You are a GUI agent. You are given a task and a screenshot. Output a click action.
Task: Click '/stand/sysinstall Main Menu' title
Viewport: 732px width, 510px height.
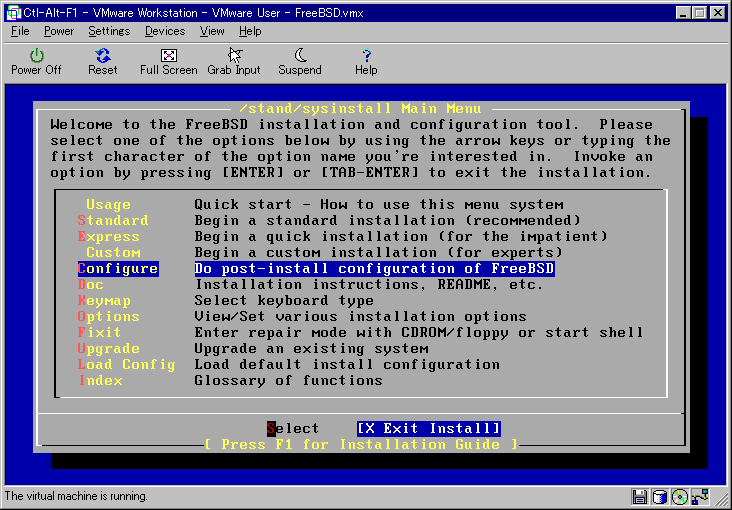(360, 109)
